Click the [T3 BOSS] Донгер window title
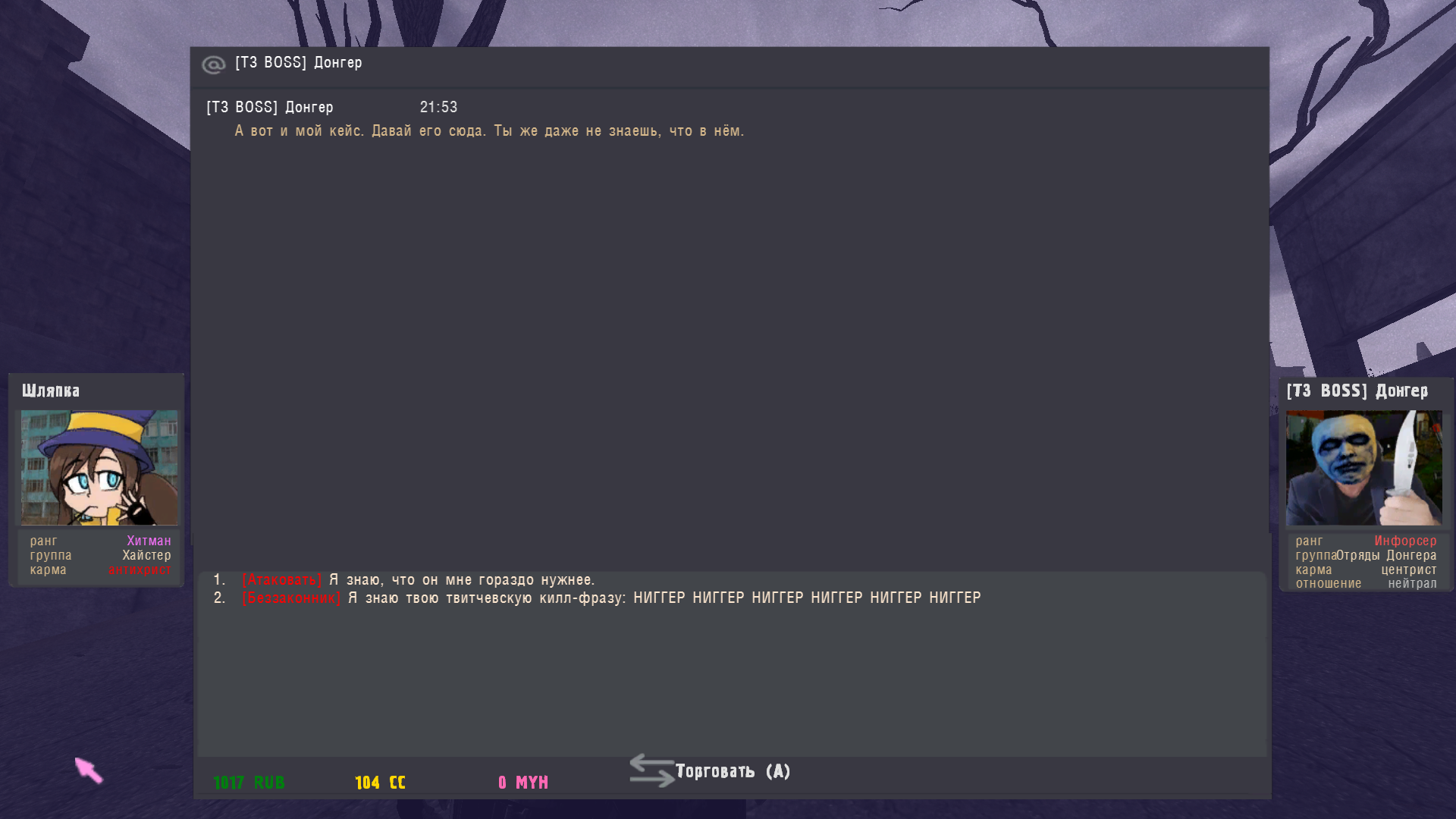The width and height of the screenshot is (1456, 819). (298, 63)
